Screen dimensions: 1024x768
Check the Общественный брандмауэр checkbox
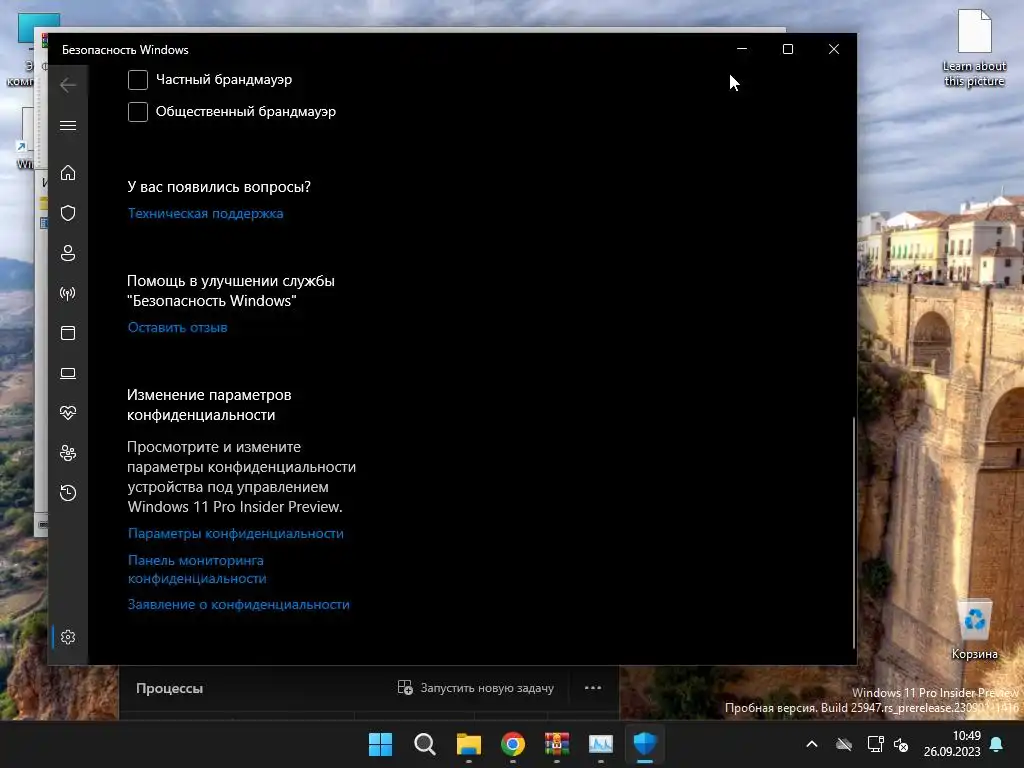pos(138,112)
